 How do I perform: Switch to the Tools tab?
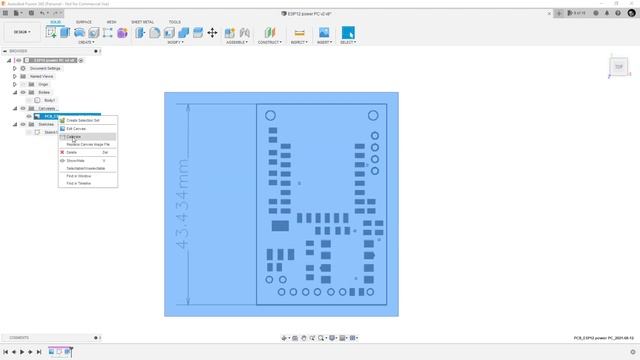pos(175,22)
